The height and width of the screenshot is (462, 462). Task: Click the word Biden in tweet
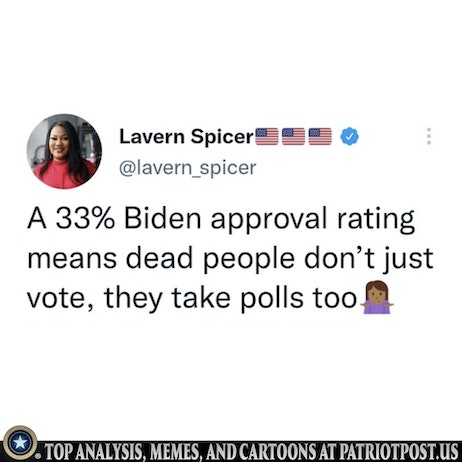[163, 219]
